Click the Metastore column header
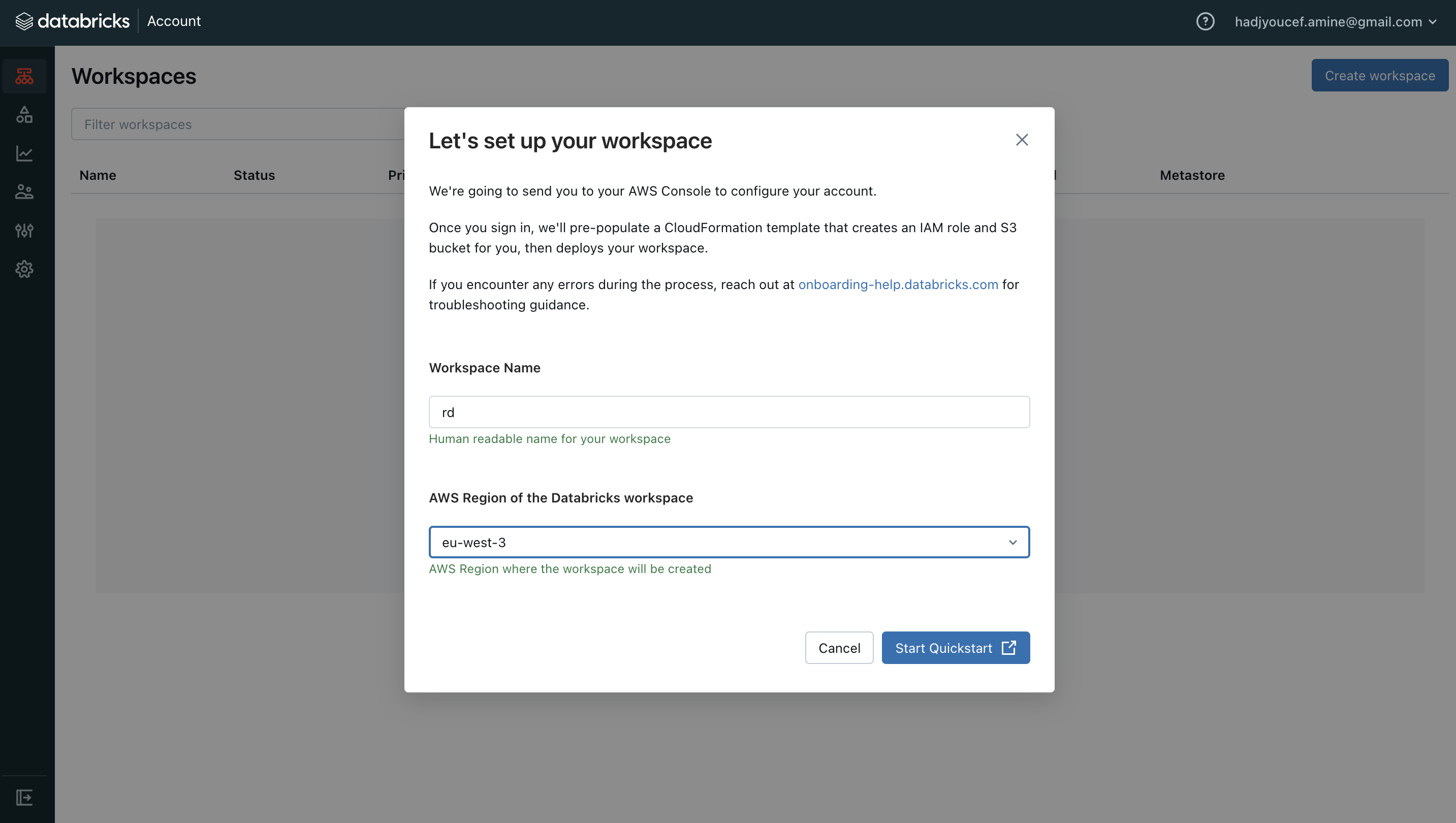This screenshot has height=823, width=1456. click(x=1192, y=175)
